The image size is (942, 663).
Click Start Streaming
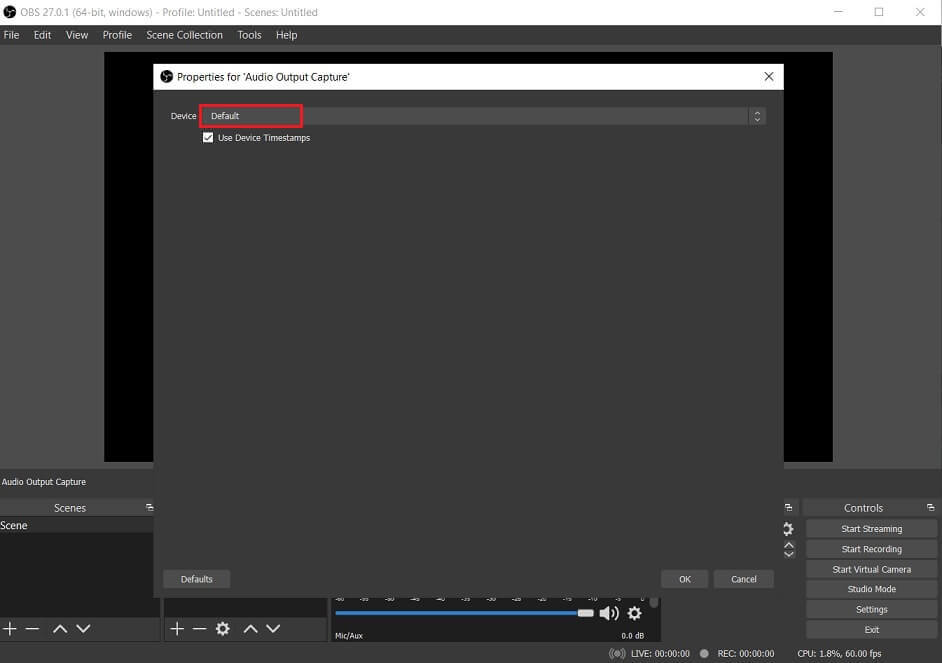(871, 528)
